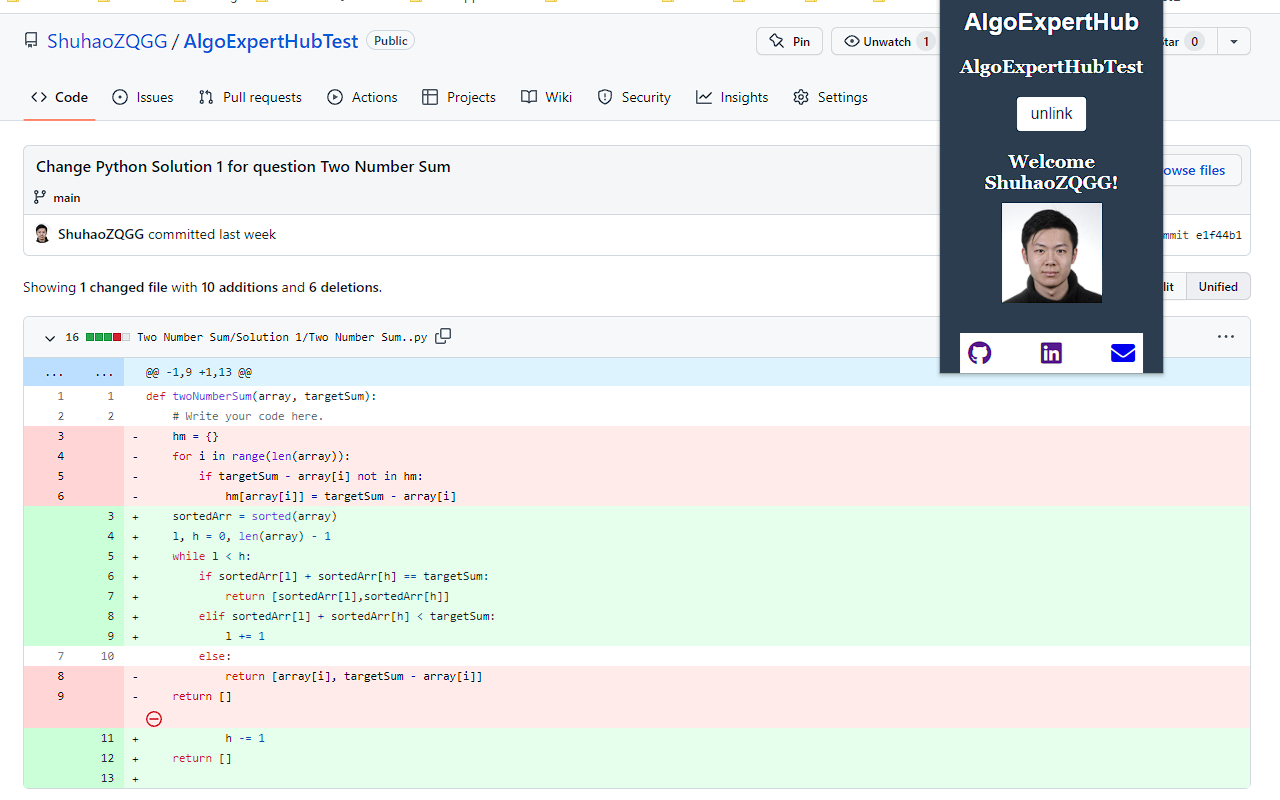Click the profile photo in the popup
Viewport: 1280px width, 800px height.
click(x=1051, y=253)
